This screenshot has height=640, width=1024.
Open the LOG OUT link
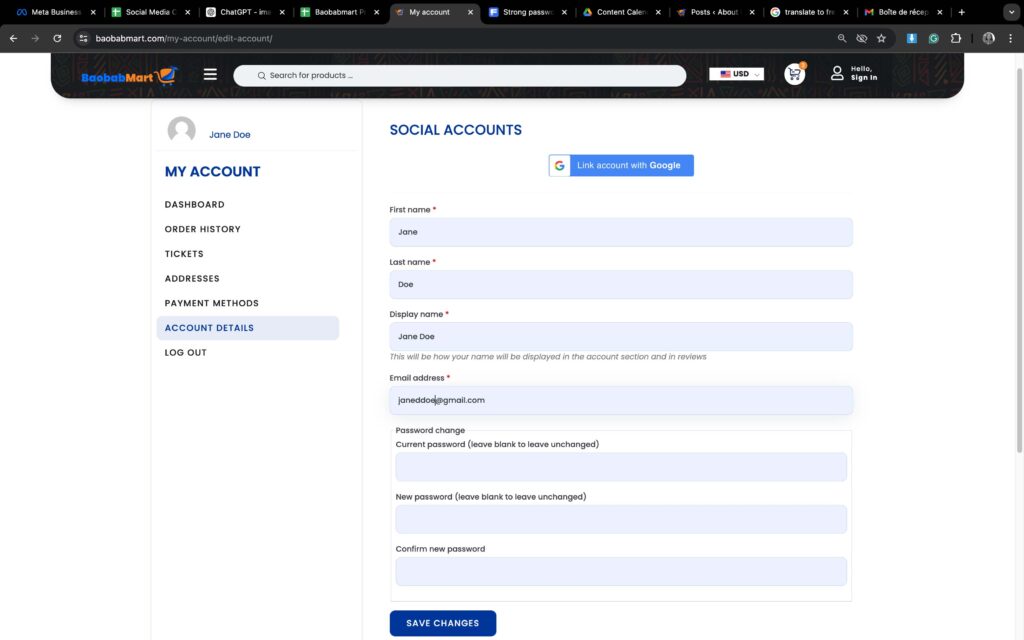(185, 352)
